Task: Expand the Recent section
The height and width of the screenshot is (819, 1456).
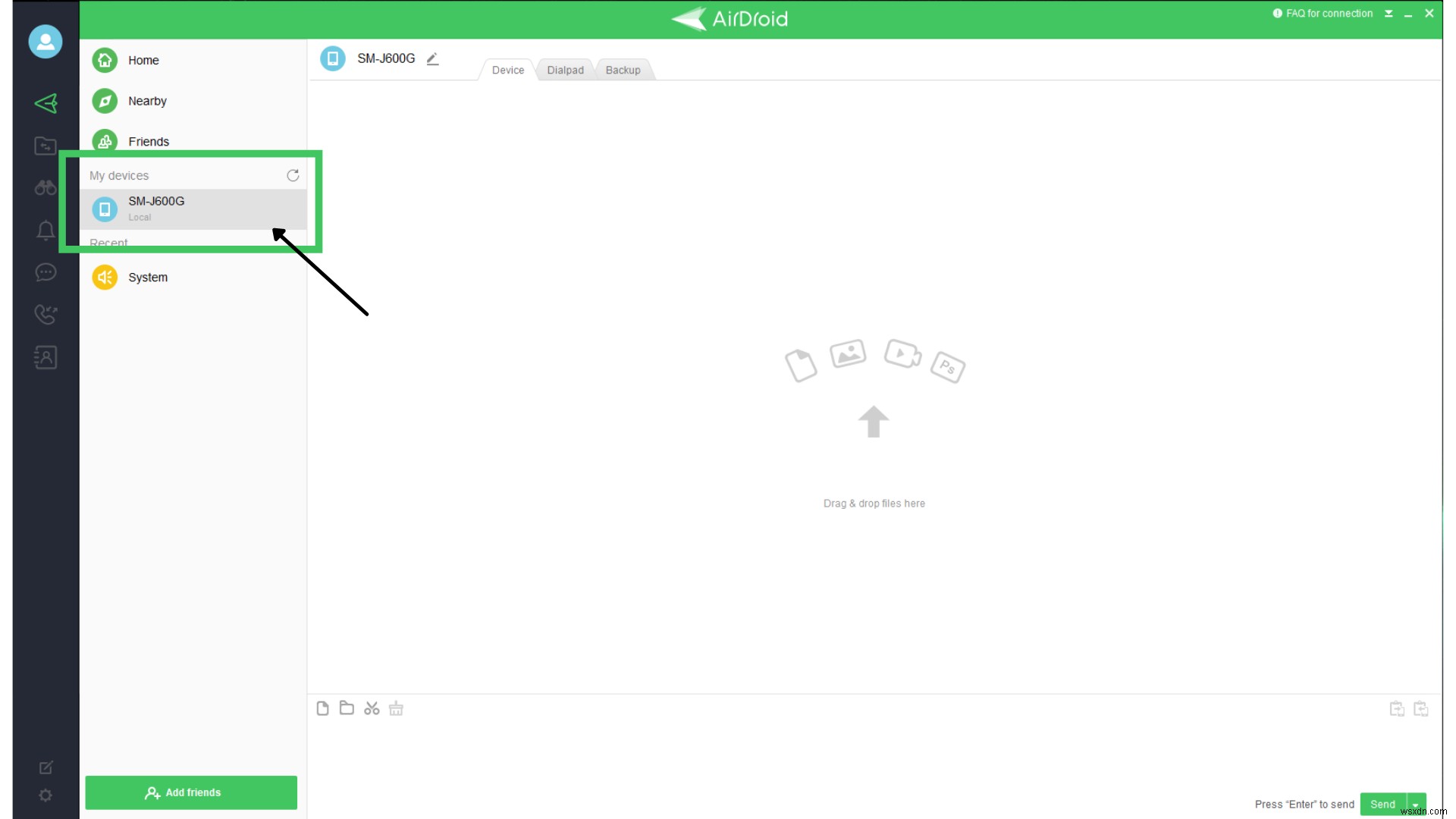Action: pos(108,243)
